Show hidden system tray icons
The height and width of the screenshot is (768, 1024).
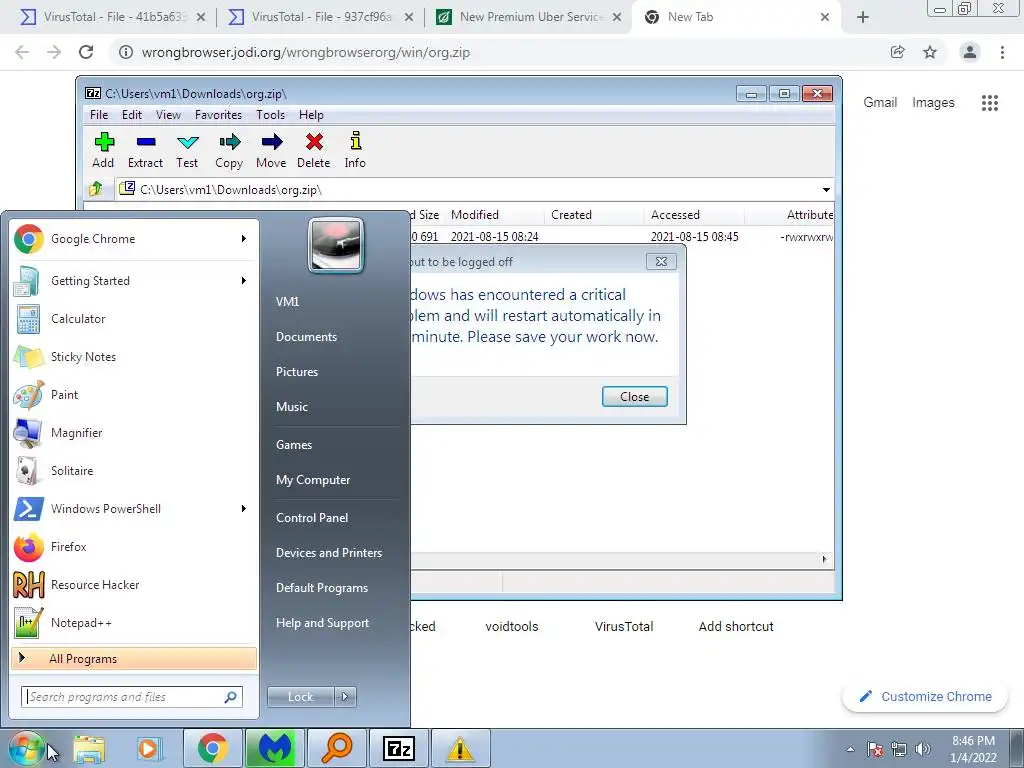point(850,749)
